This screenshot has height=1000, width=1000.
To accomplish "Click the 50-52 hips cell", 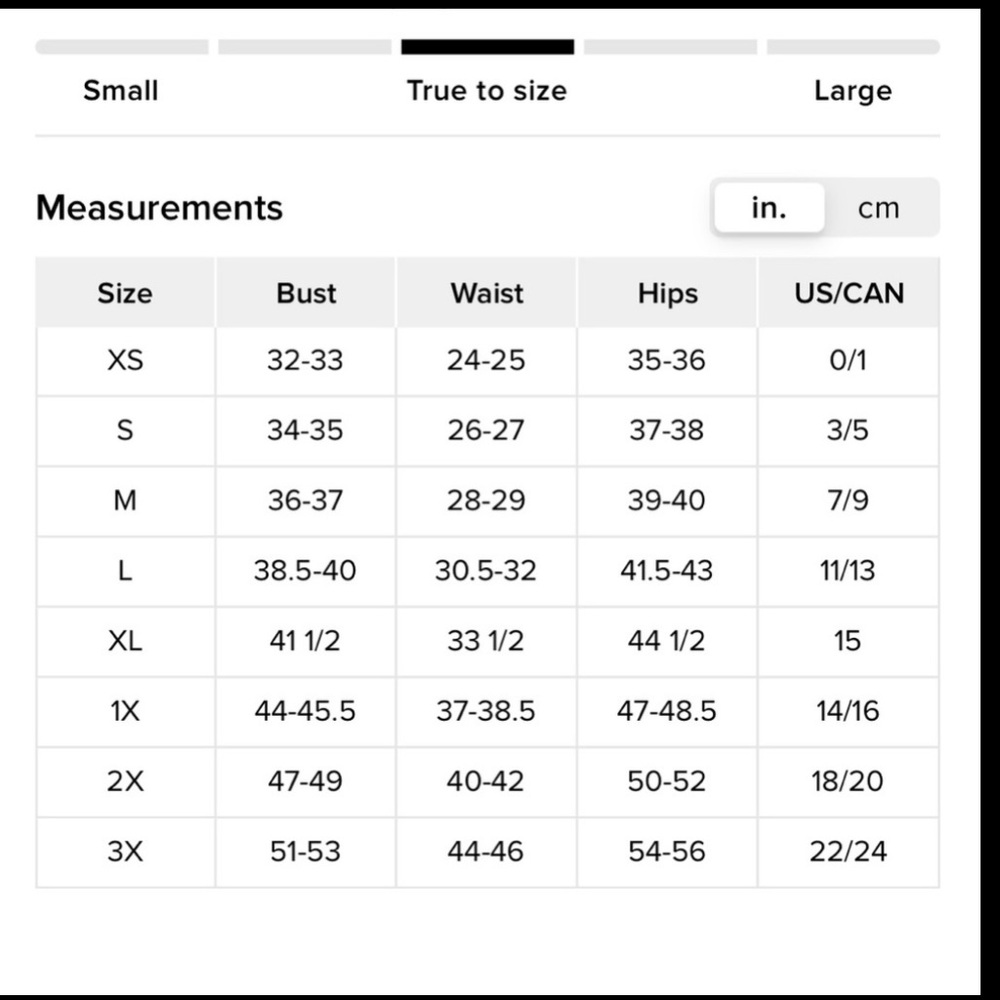I will 667,782.
